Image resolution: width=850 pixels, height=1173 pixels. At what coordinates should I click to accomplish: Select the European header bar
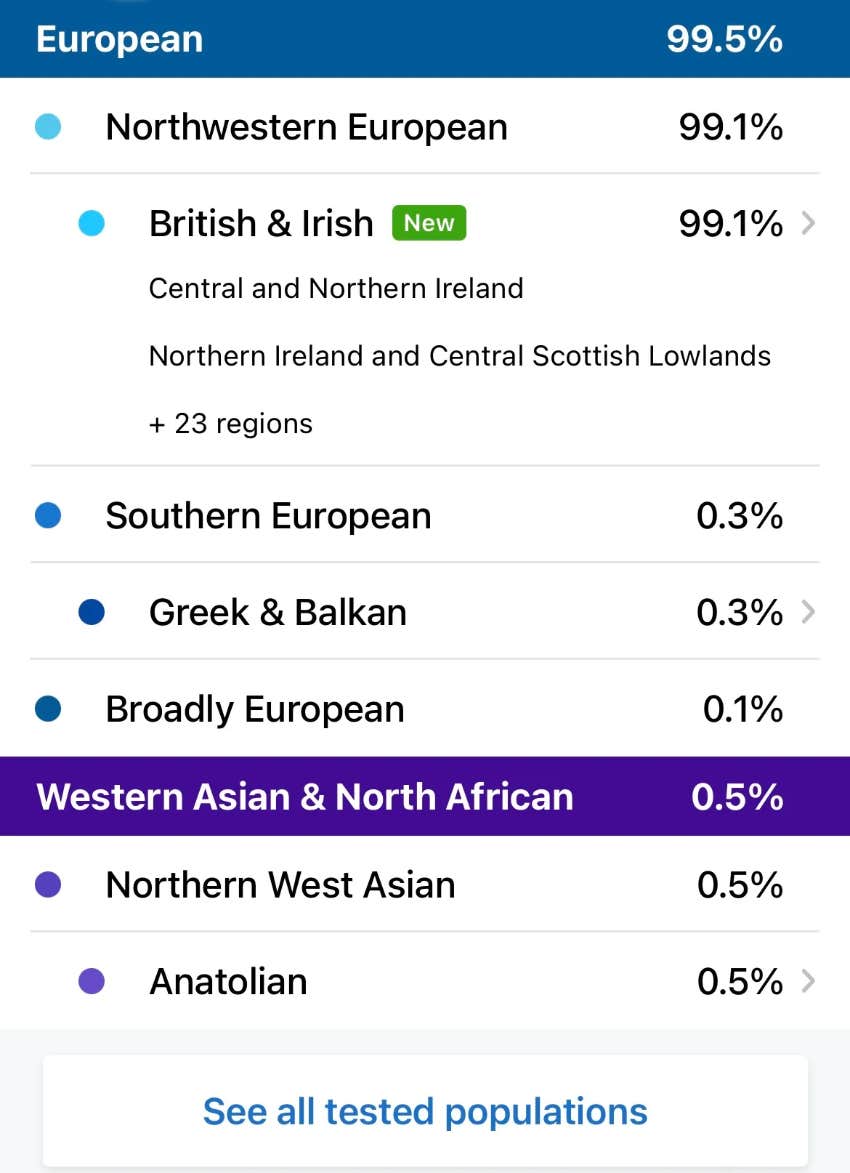click(424, 40)
